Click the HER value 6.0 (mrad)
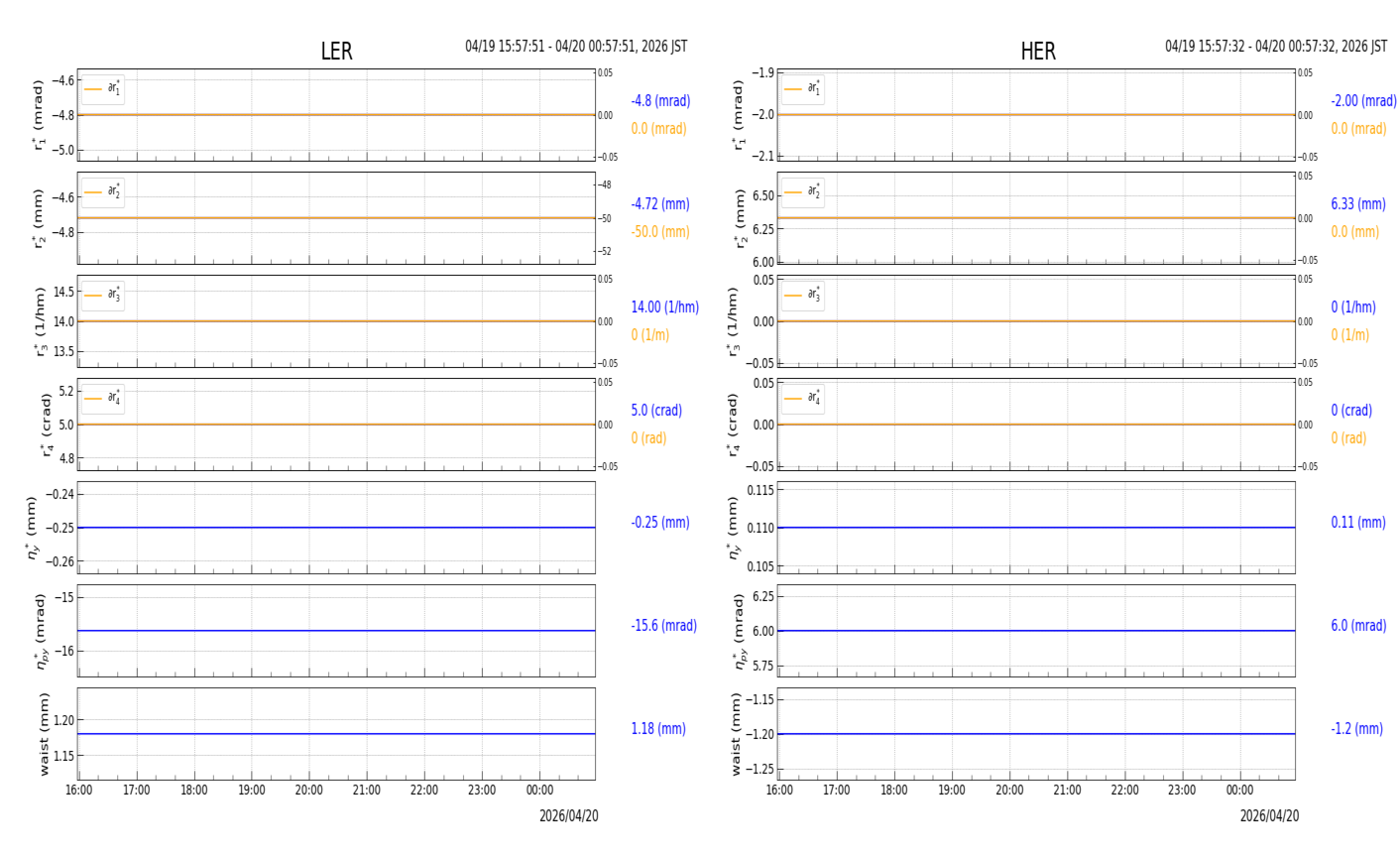Image resolution: width=1400 pixels, height=857 pixels. 1358,626
